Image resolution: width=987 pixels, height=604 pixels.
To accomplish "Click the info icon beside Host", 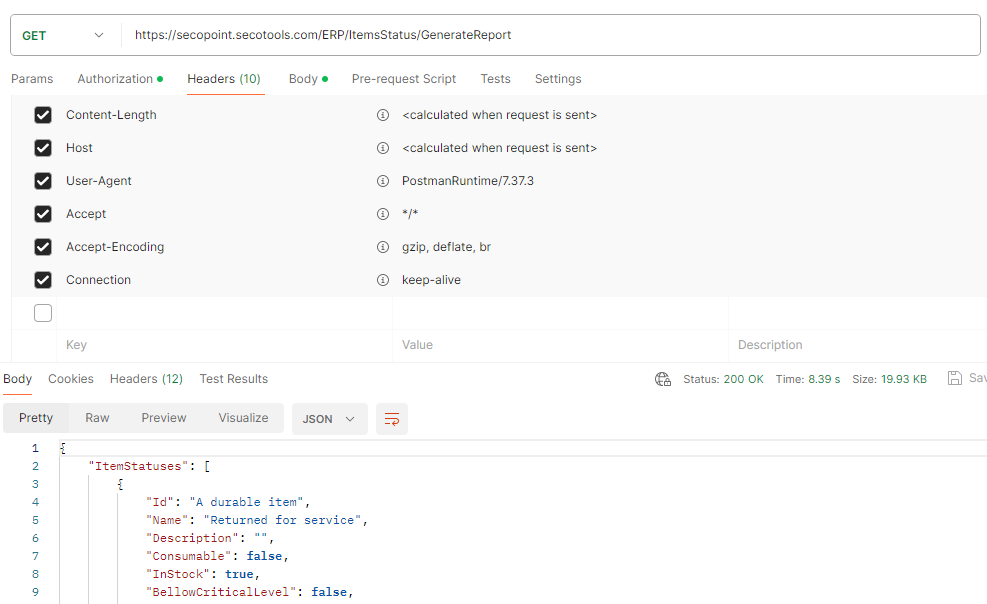I will tap(383, 148).
